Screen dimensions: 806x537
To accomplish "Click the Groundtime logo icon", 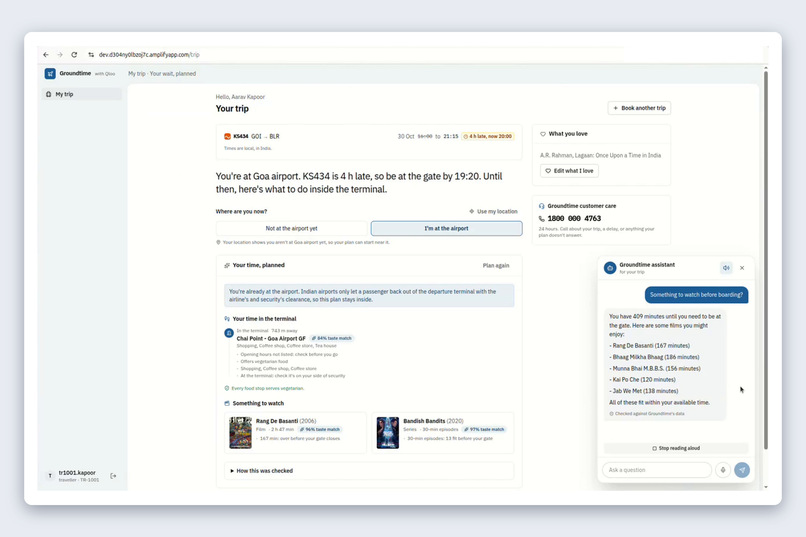I will pyautogui.click(x=50, y=73).
